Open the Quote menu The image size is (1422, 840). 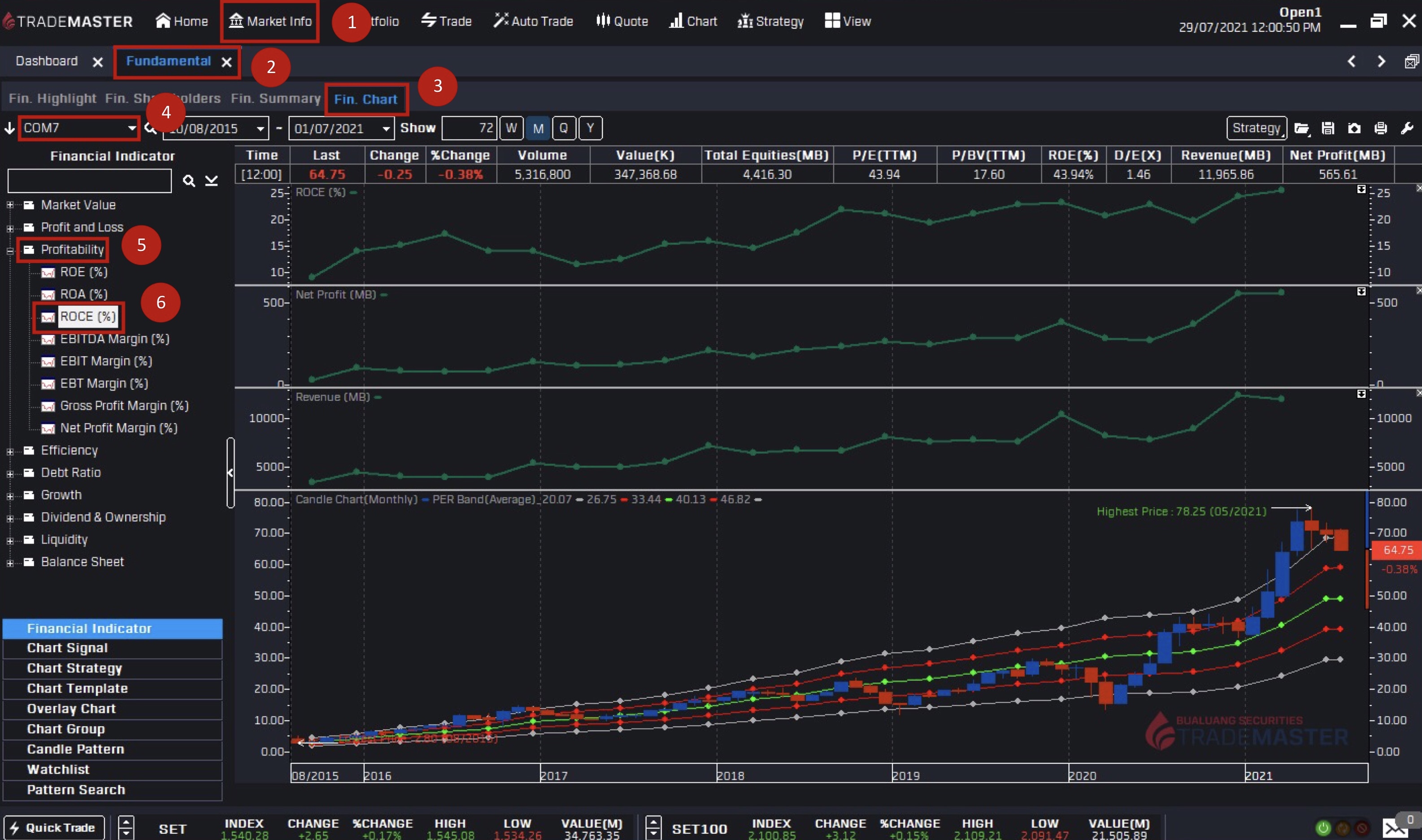pos(622,21)
